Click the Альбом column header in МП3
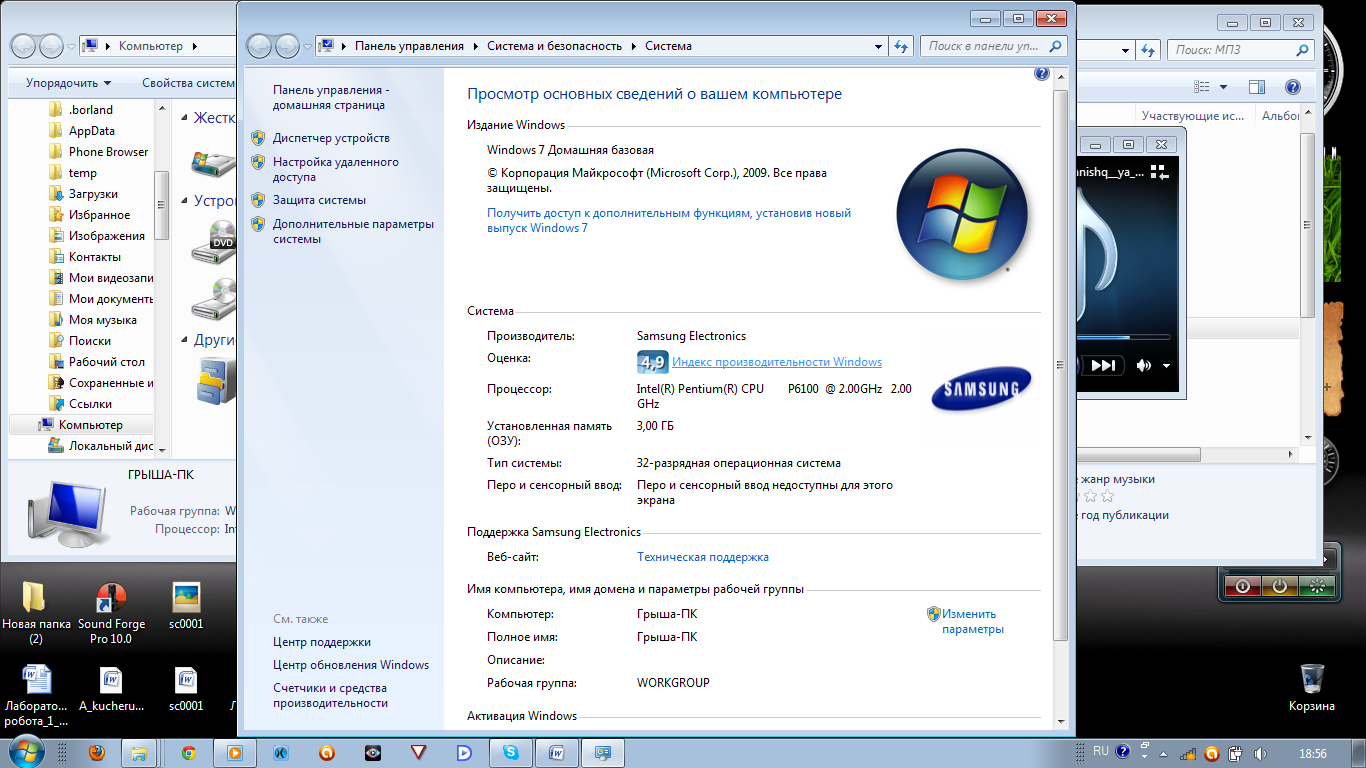This screenshot has width=1366, height=768. [1279, 116]
